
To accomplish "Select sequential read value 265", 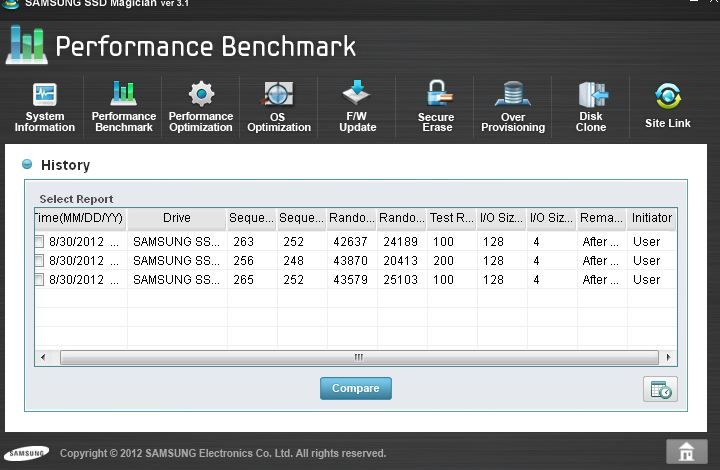I will coord(243,280).
